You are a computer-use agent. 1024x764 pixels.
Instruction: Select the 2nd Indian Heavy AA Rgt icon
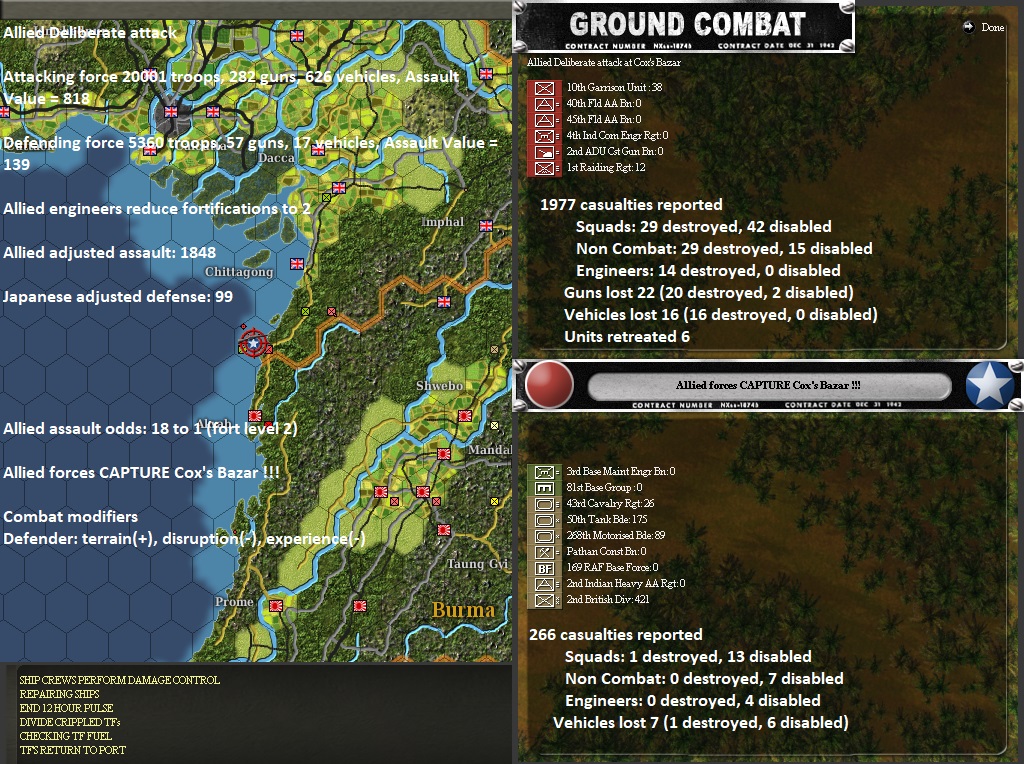pyautogui.click(x=545, y=584)
